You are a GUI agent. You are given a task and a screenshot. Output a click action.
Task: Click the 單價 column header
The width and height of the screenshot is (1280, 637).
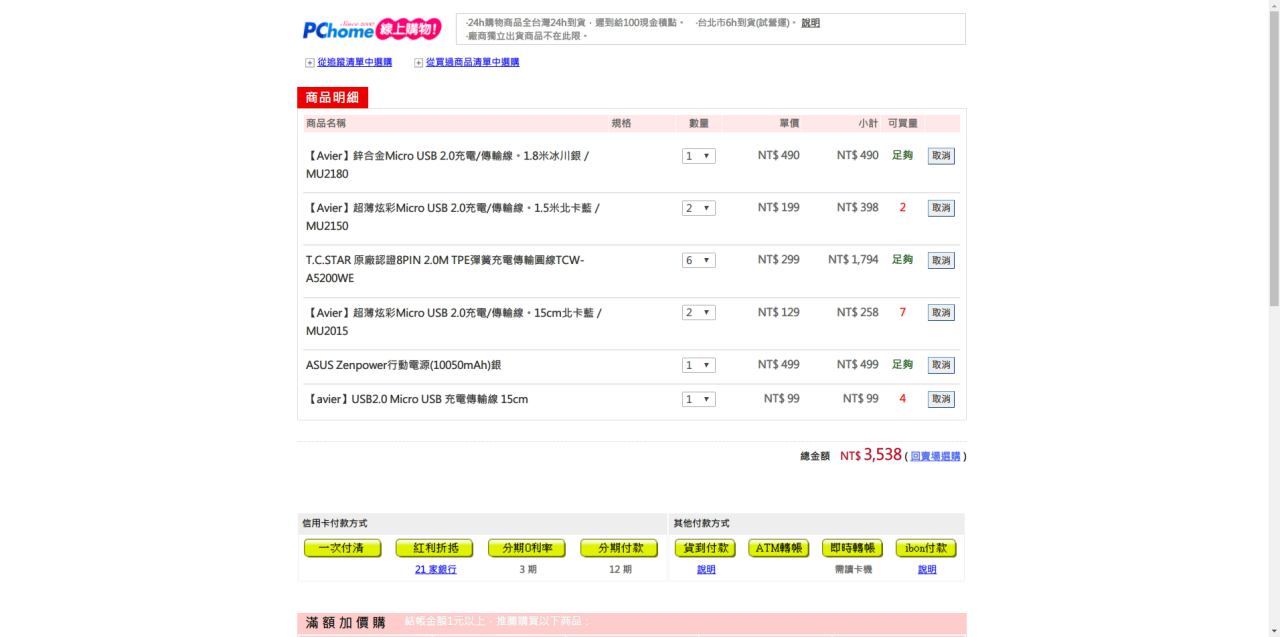click(789, 123)
